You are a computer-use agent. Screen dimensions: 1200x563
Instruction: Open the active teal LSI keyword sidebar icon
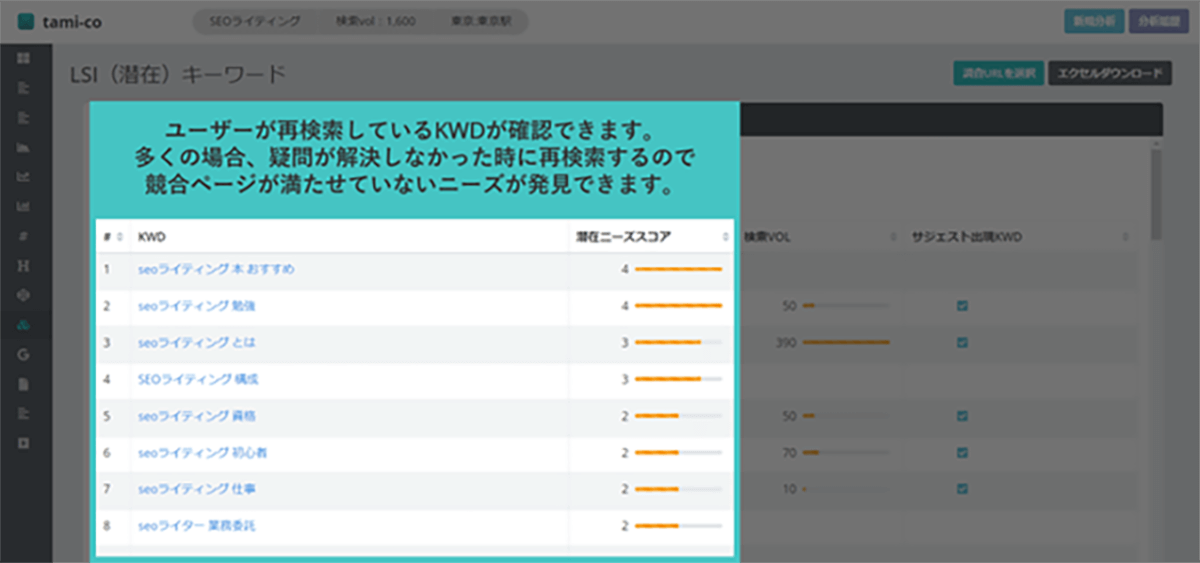click(24, 325)
